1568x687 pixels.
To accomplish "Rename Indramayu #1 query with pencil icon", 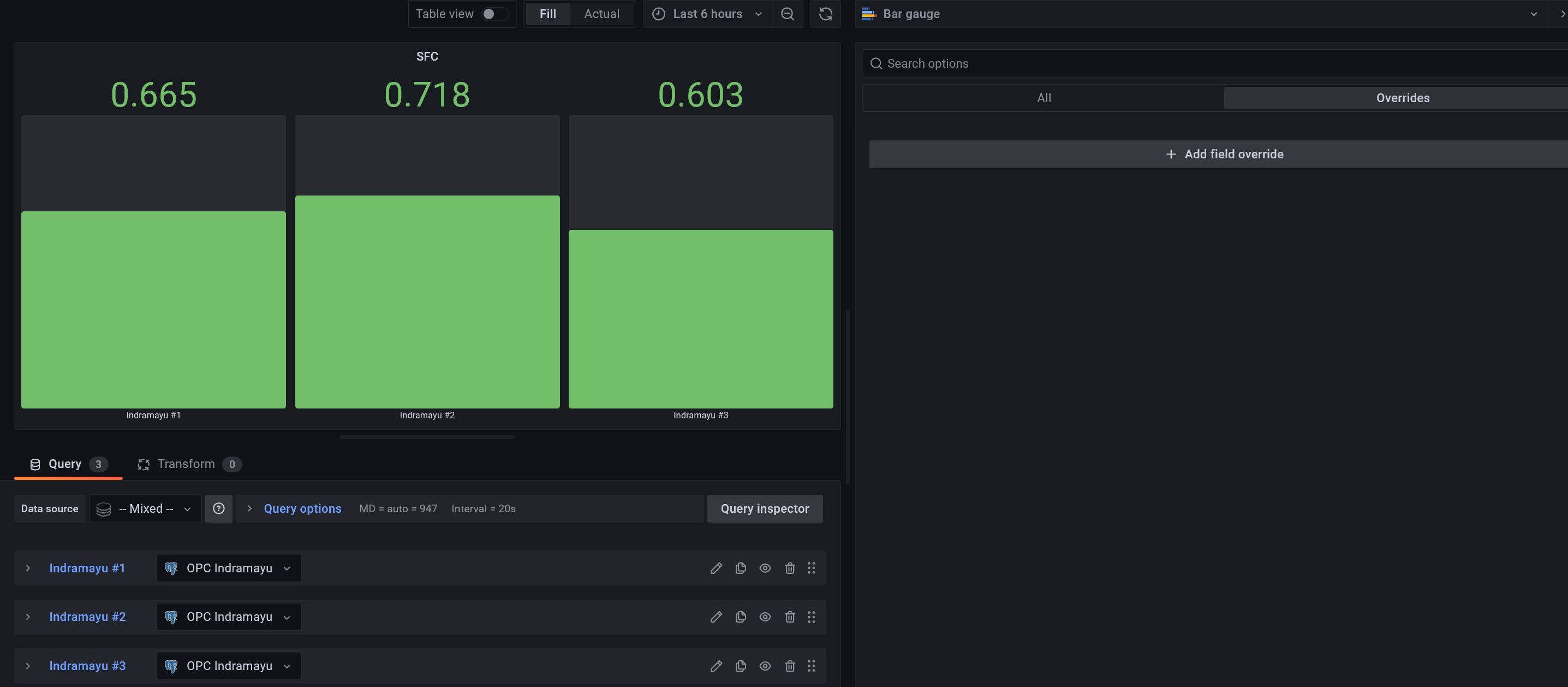I will (x=716, y=568).
